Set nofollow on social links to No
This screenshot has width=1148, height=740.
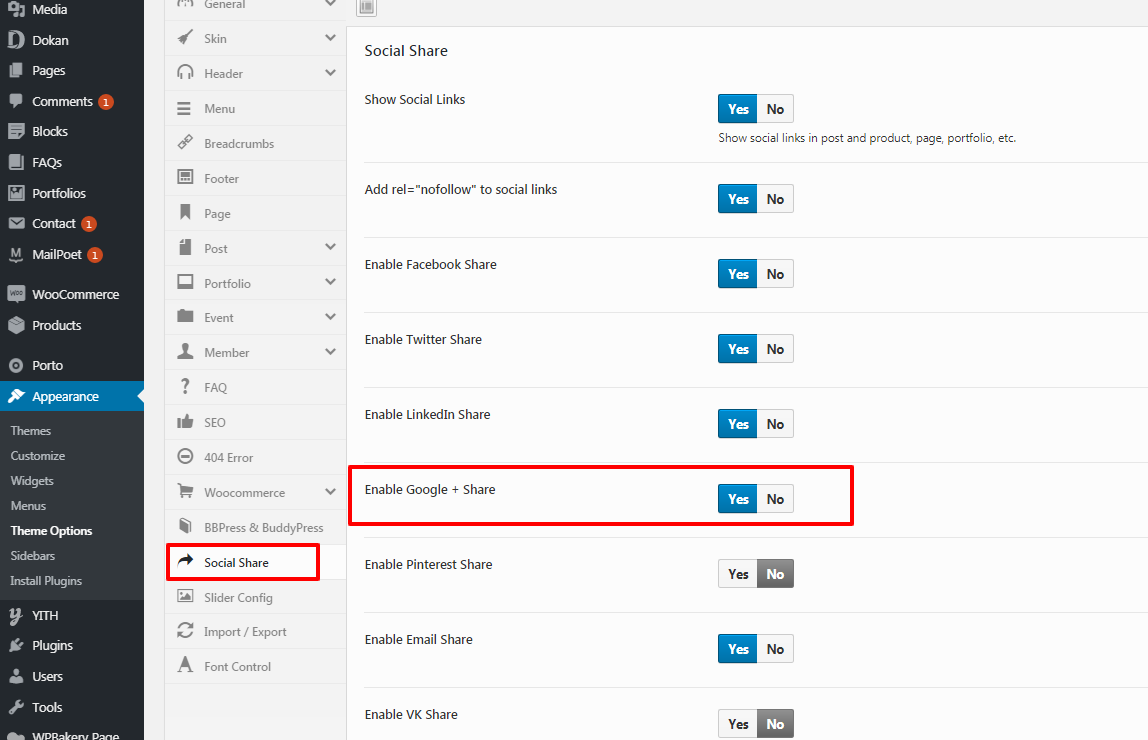coord(775,199)
